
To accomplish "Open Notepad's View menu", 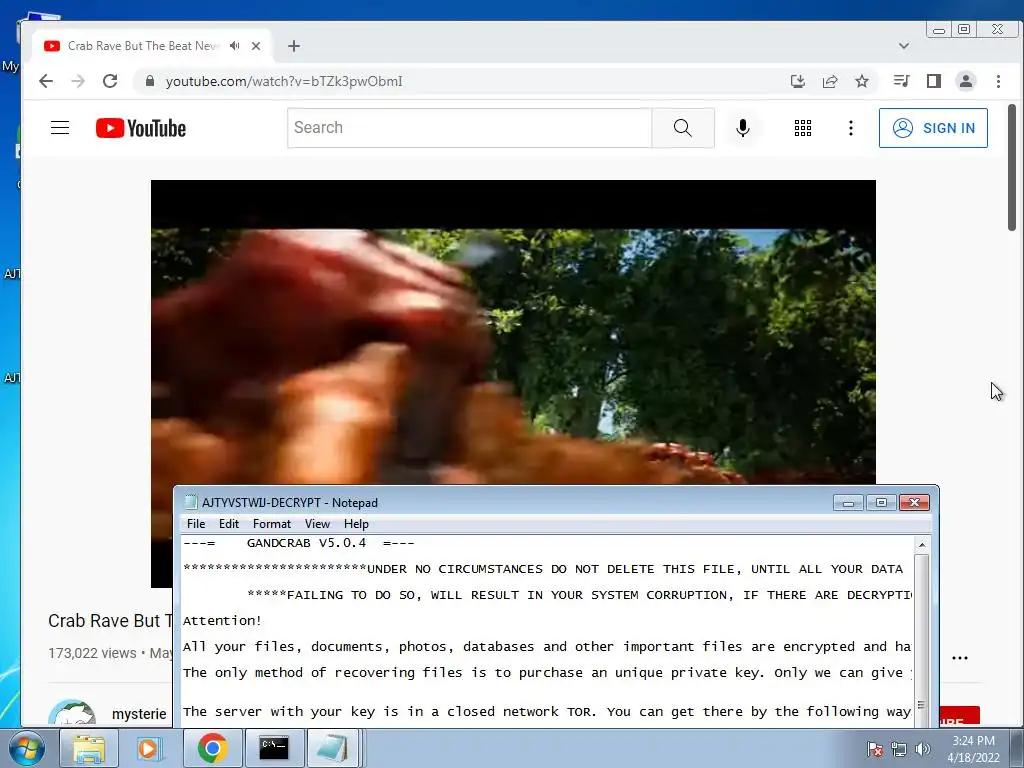I will pyautogui.click(x=317, y=524).
